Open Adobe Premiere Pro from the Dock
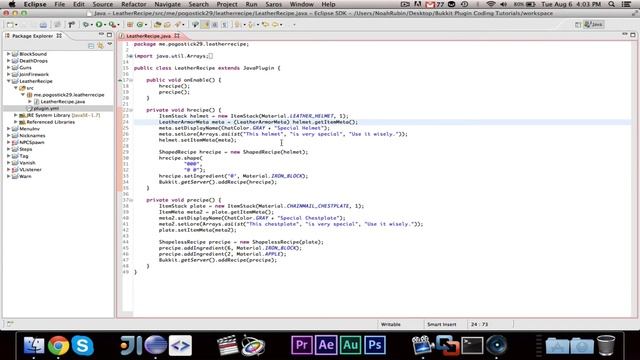This screenshot has width=640, height=360. [x=302, y=345]
